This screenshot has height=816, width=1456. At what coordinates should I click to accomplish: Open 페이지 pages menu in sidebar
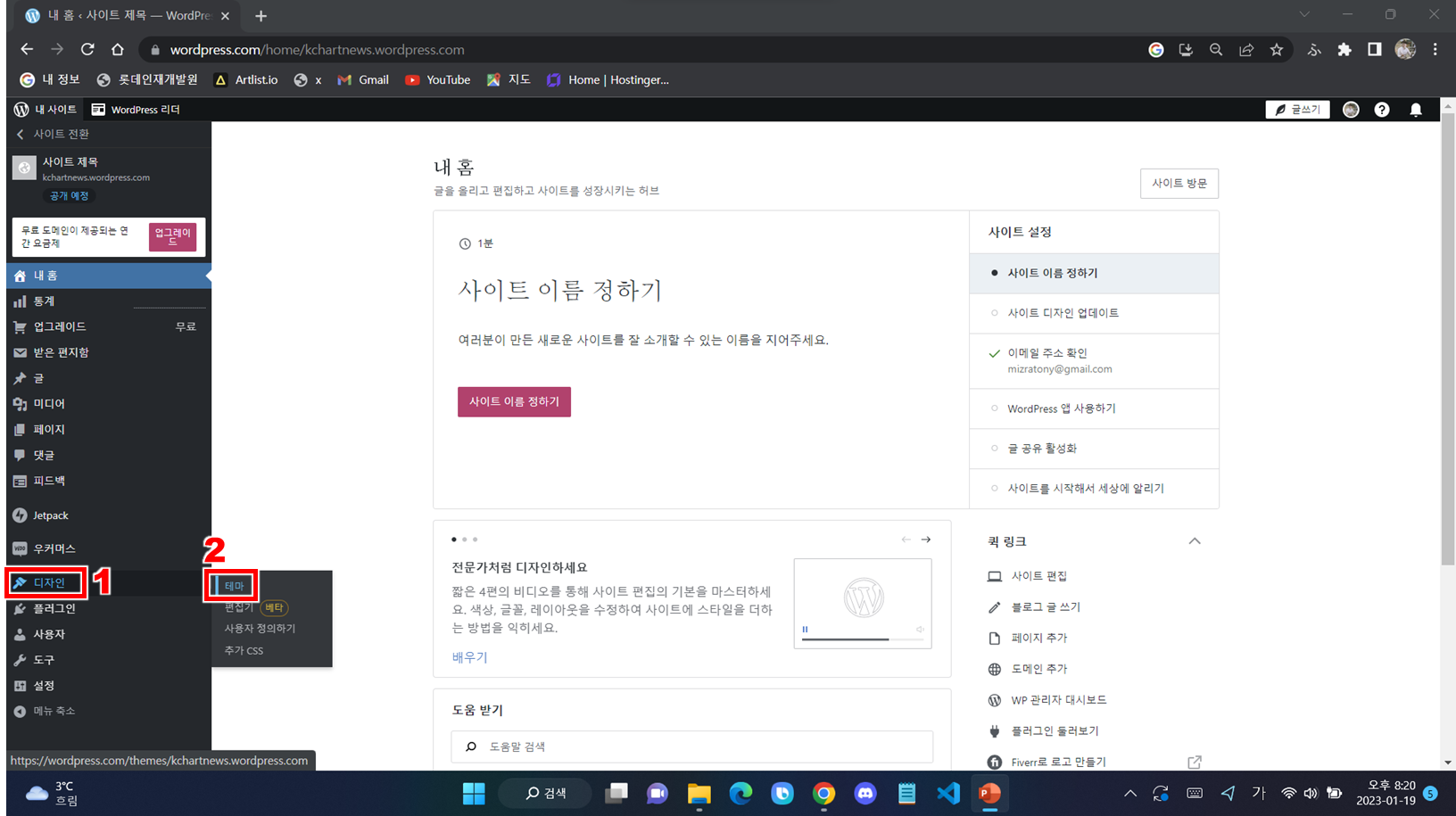pyautogui.click(x=108, y=429)
